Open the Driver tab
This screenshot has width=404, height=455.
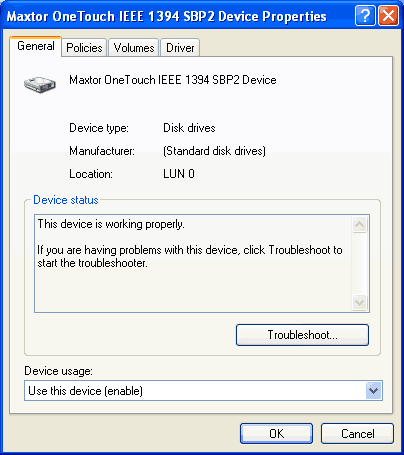(x=180, y=48)
